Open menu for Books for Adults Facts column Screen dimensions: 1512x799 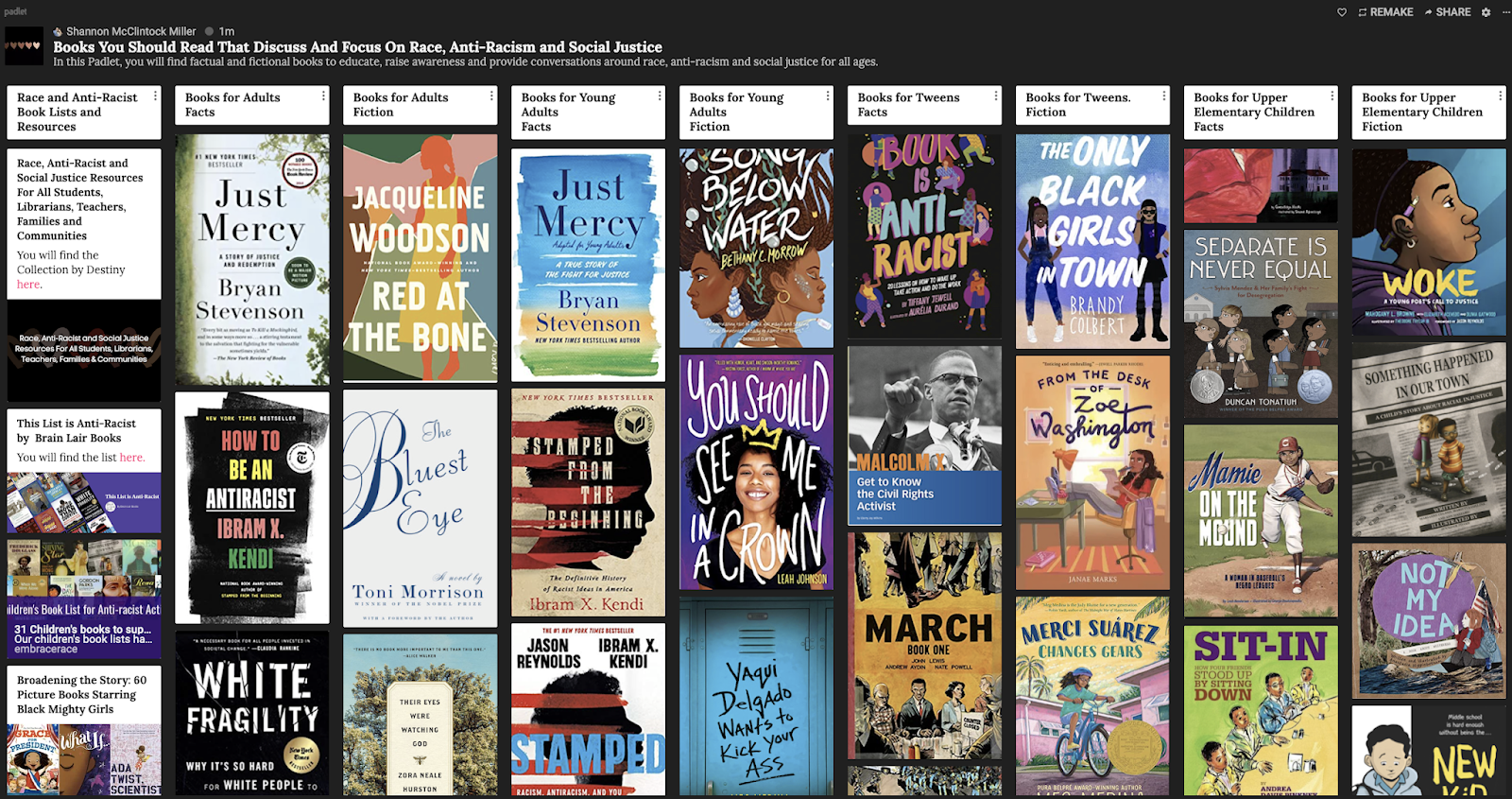(x=323, y=96)
